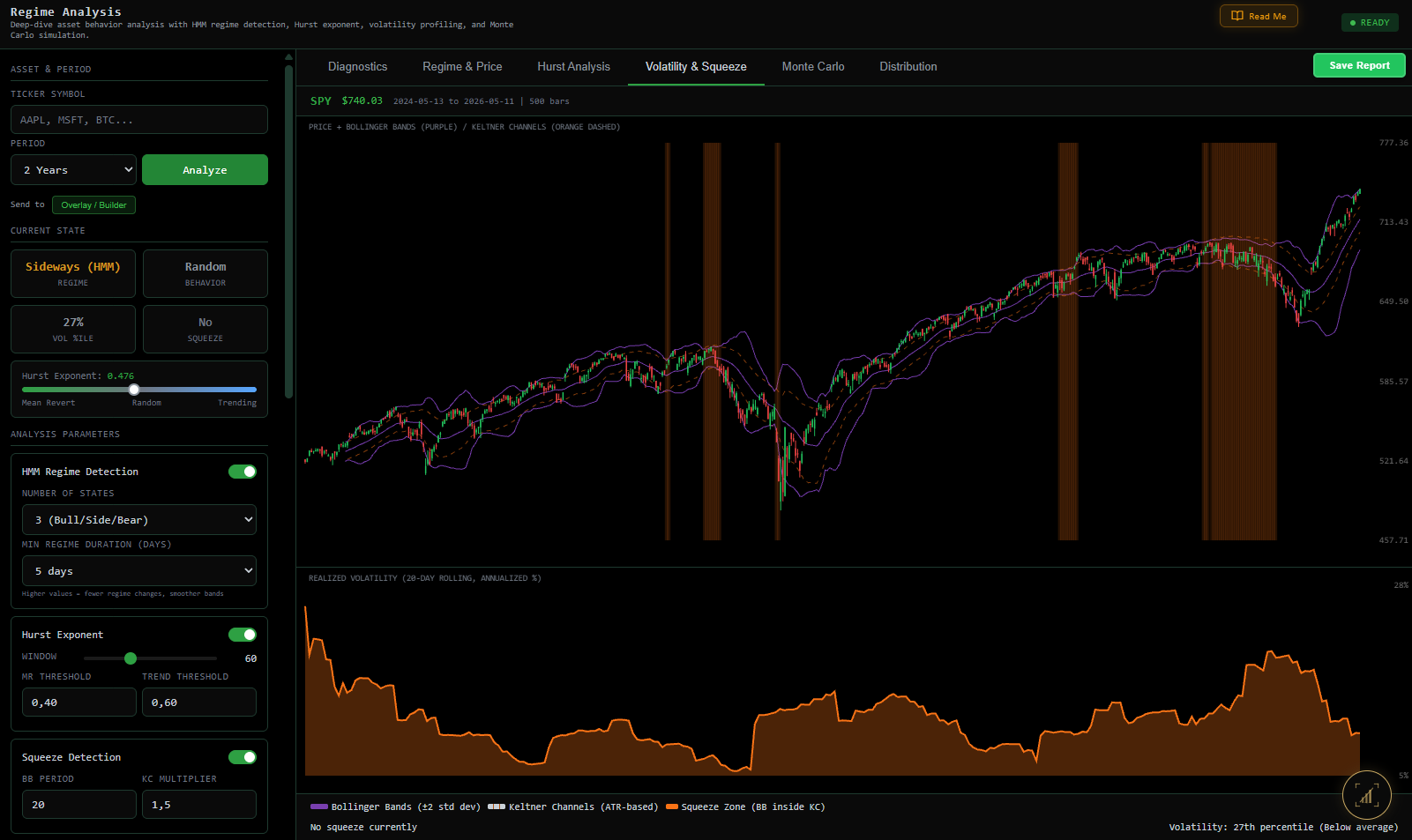
Task: Open the Monte Carlo tab
Action: [813, 67]
